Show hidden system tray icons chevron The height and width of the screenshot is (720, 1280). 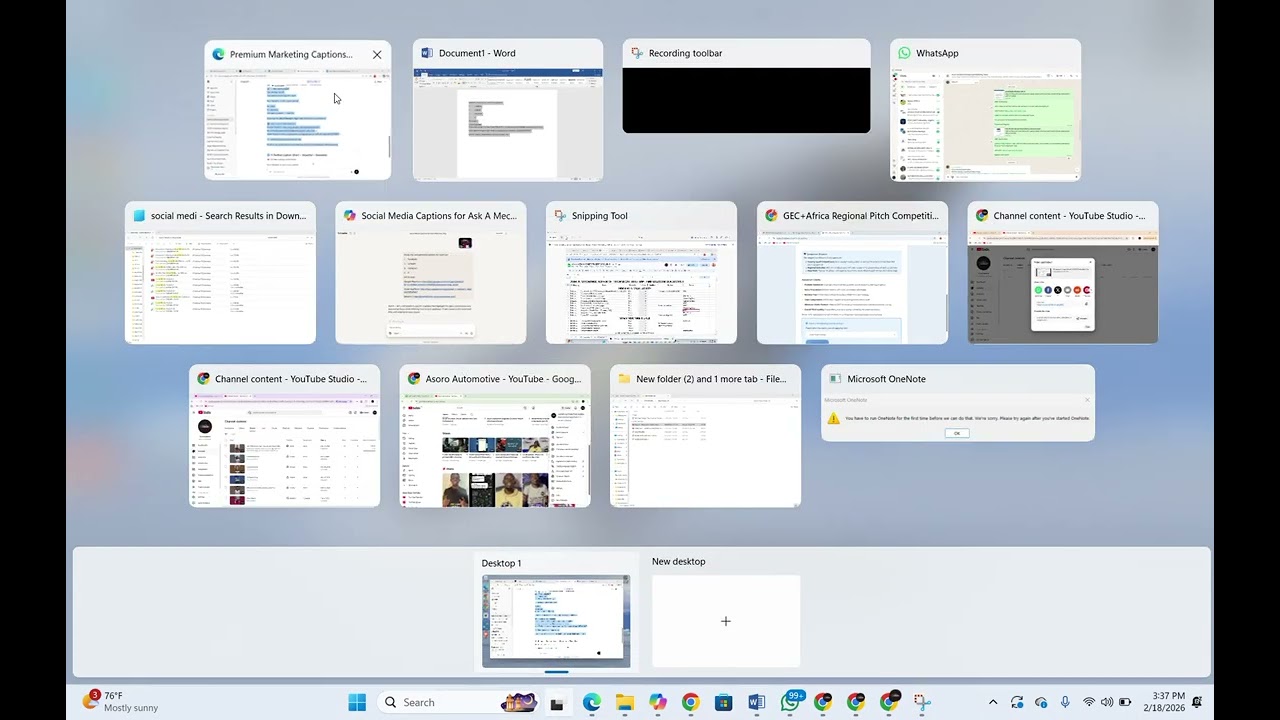993,702
